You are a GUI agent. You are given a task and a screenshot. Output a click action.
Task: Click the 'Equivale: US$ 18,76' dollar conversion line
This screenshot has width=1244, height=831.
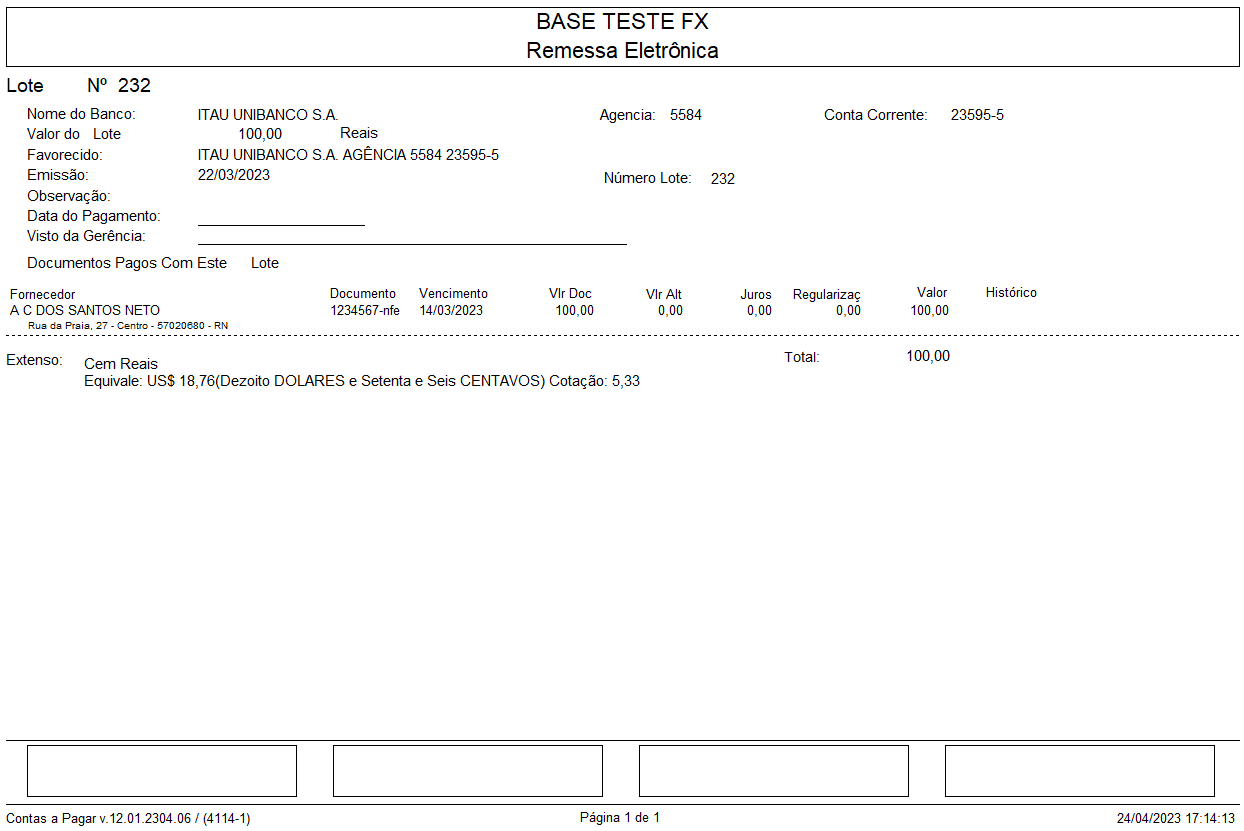click(x=362, y=382)
